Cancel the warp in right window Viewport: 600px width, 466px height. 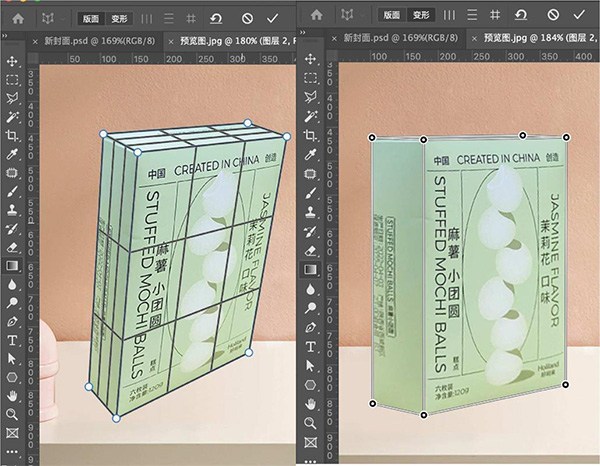click(x=553, y=15)
